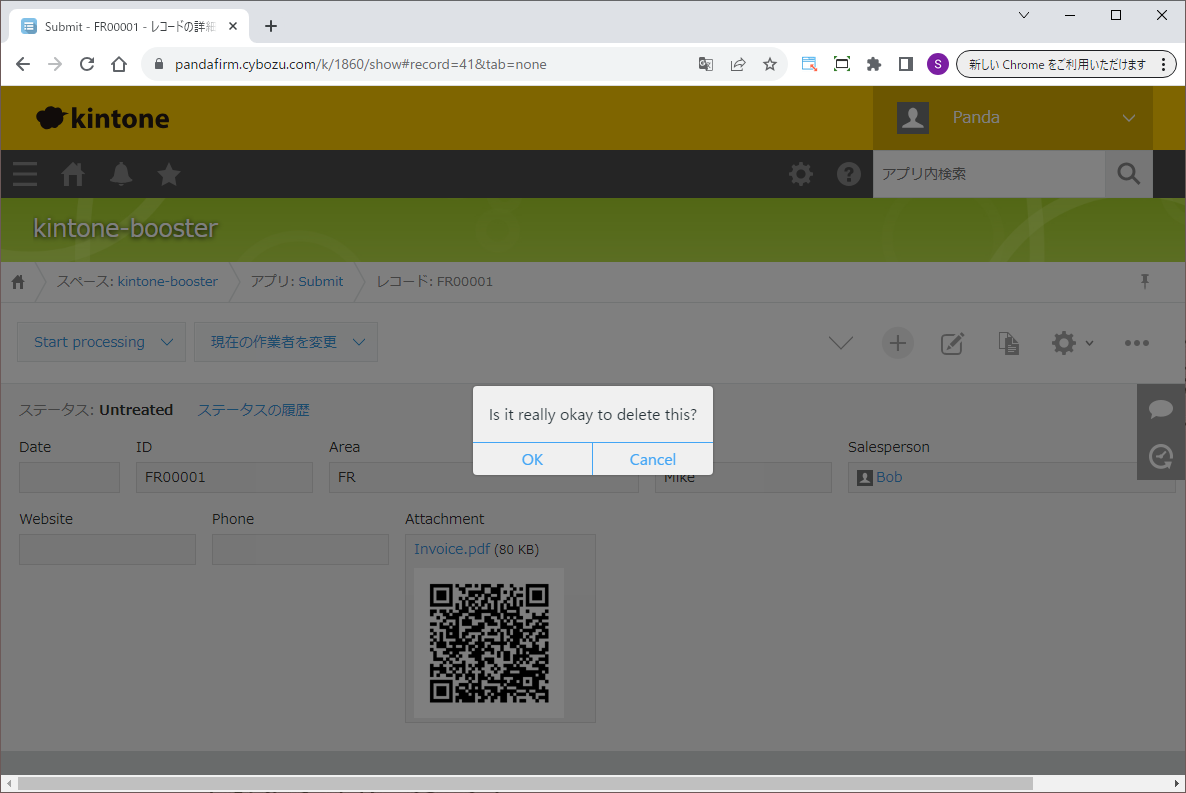Click the horizontal scrollbar at bottom
1186x793 pixels.
(525, 783)
